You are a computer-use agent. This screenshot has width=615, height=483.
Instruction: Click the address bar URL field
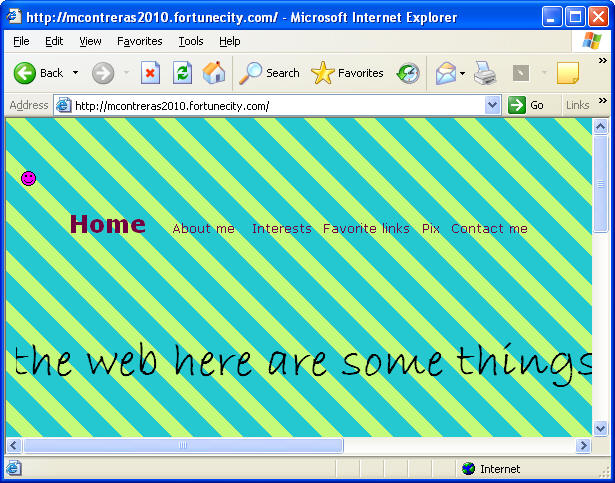tap(278, 106)
